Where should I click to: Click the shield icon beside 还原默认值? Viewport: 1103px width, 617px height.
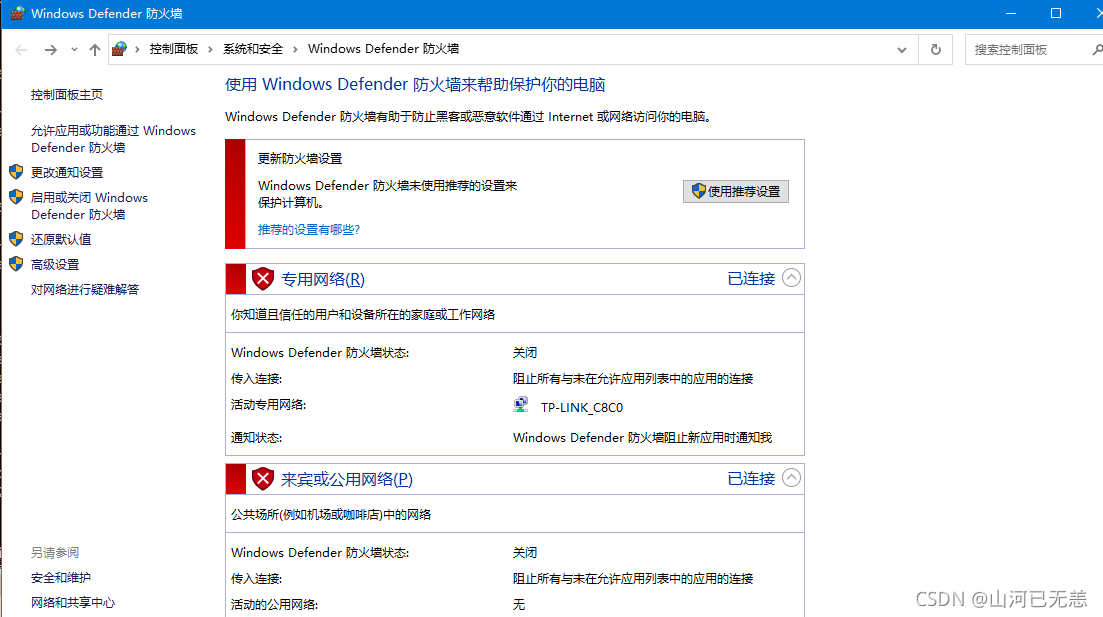pyautogui.click(x=16, y=238)
